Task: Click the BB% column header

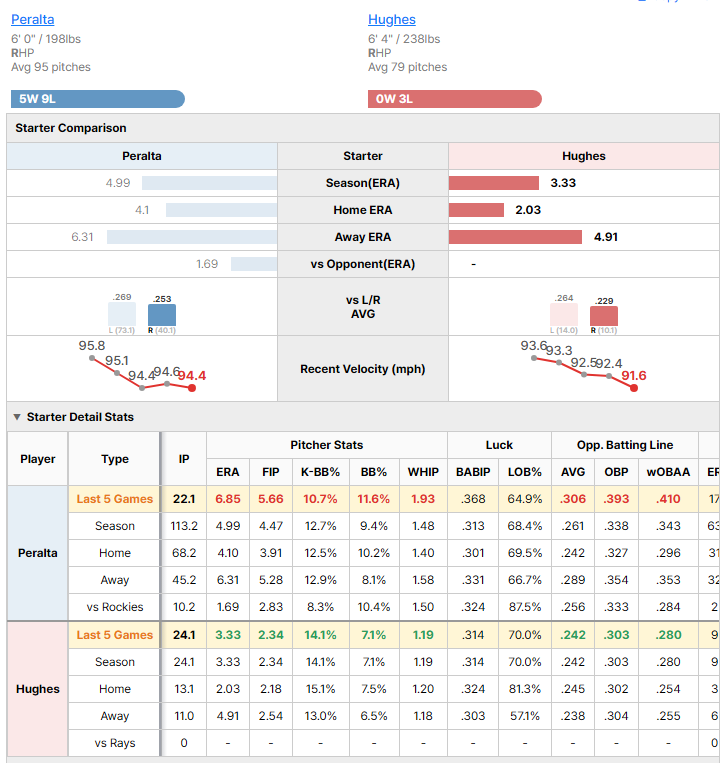Action: tap(374, 472)
